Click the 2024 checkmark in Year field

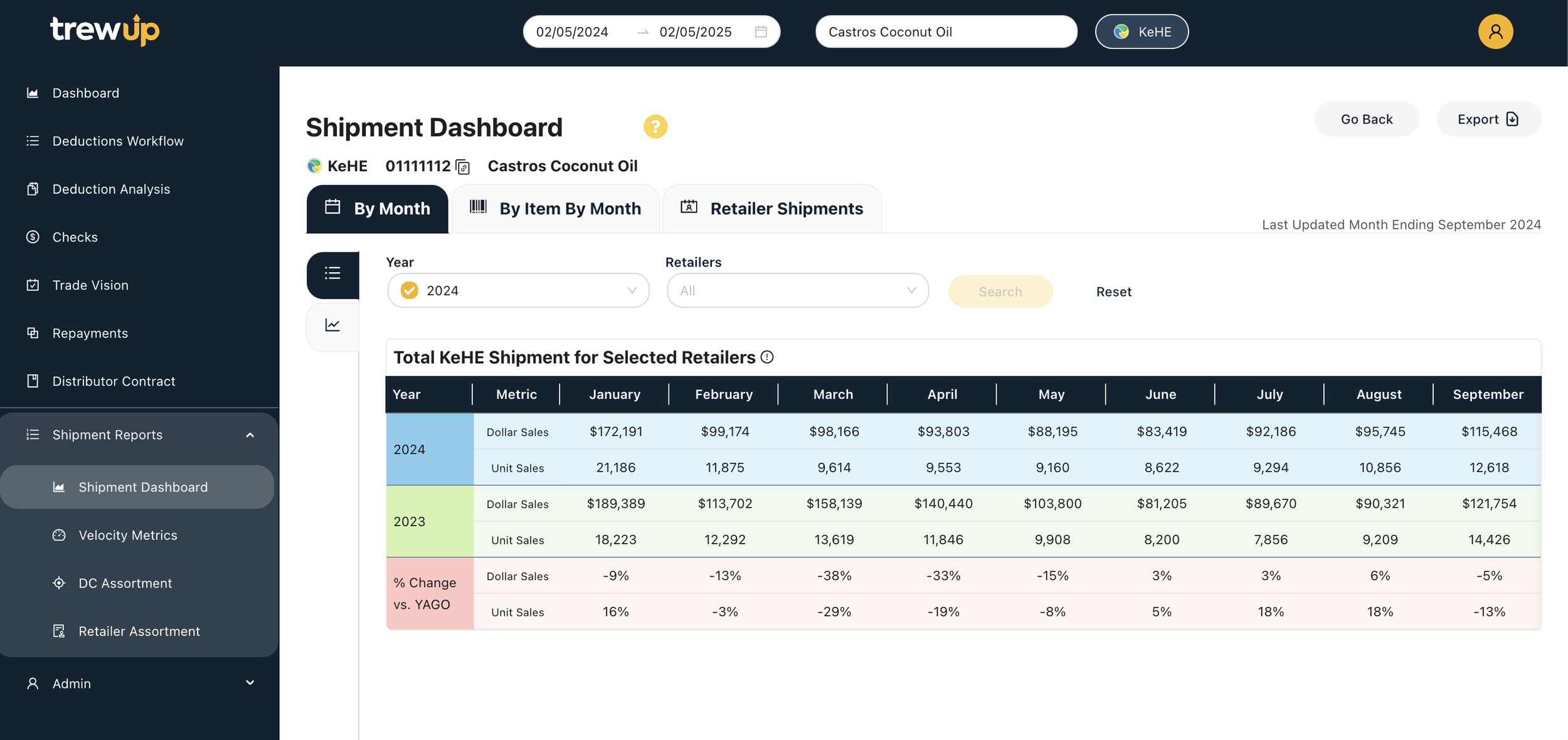tap(410, 290)
